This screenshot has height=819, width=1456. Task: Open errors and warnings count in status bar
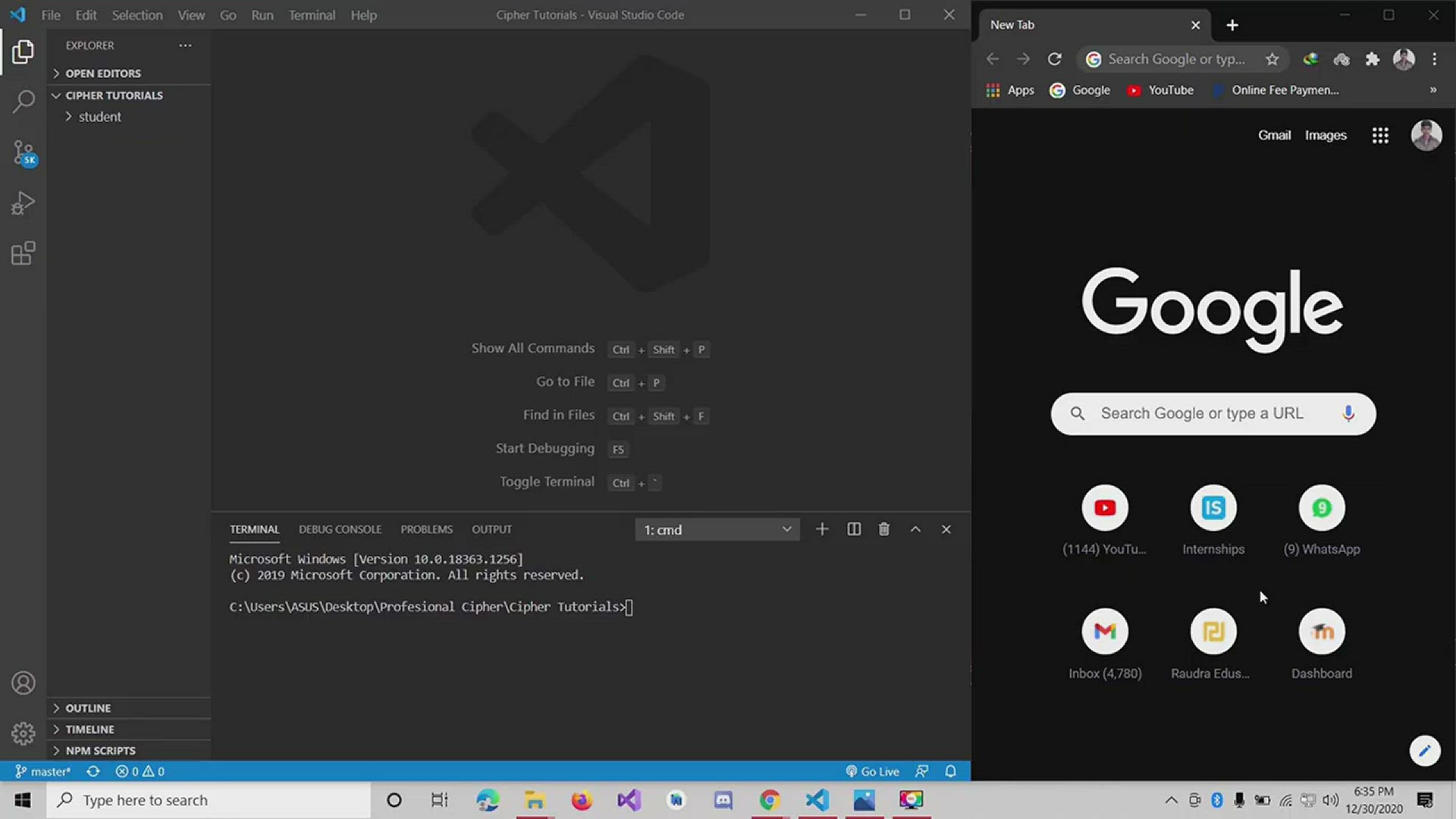point(140,771)
